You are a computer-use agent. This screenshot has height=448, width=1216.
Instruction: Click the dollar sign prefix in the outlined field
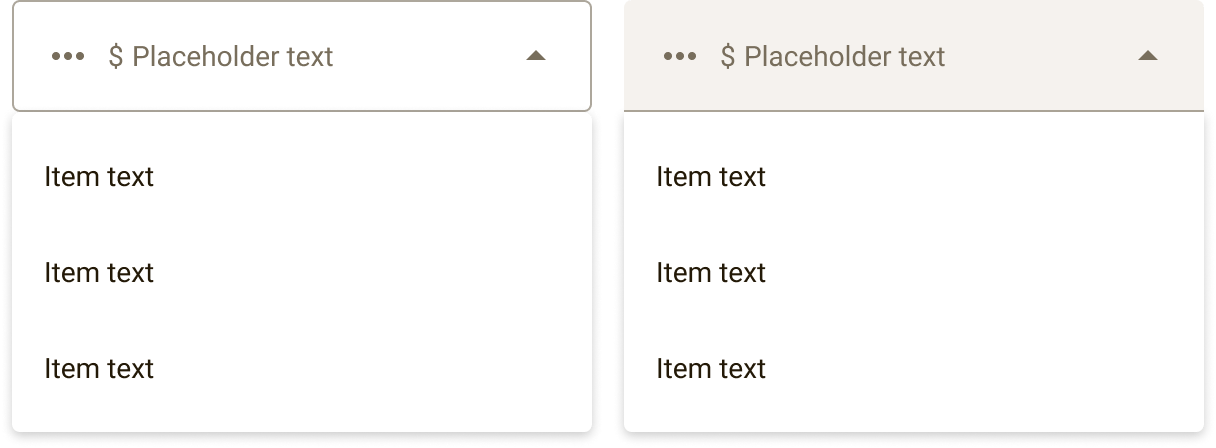click(x=116, y=57)
